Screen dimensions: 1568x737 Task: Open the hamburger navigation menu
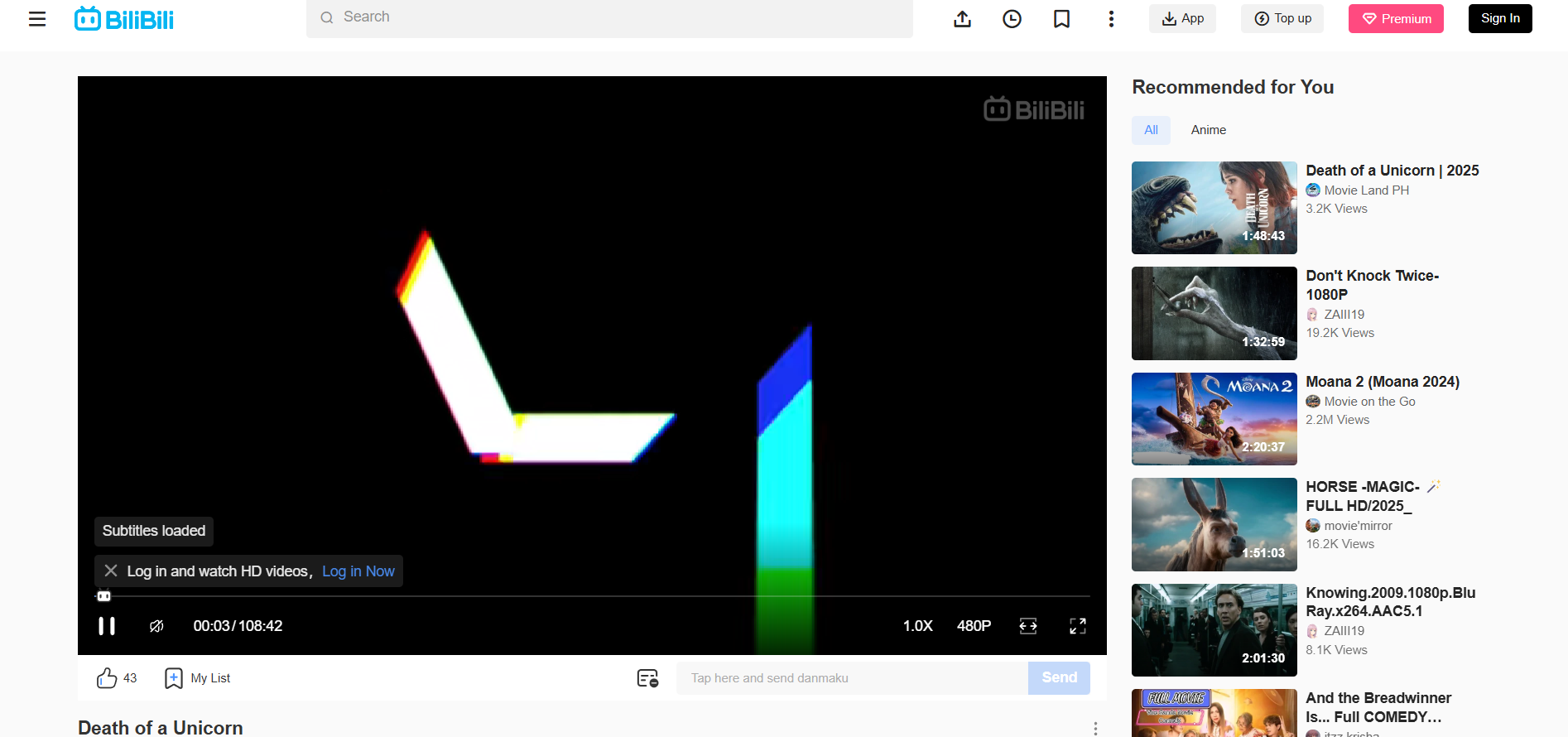pos(37,19)
